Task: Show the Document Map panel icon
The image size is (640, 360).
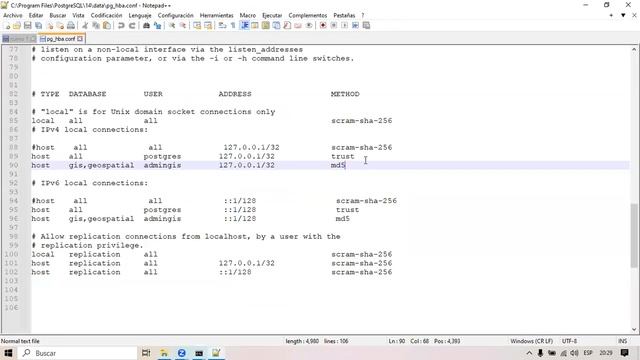Action: click(266, 26)
